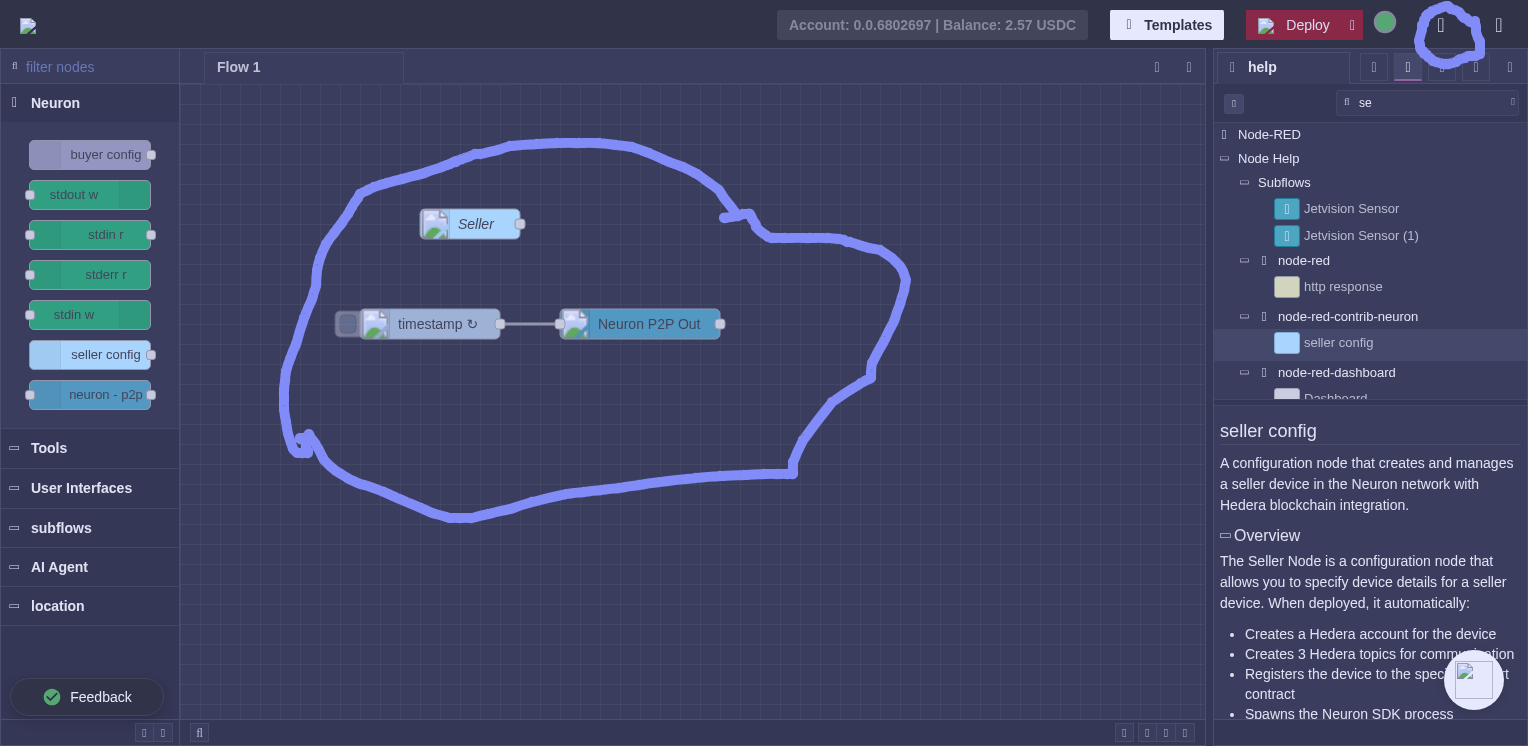Click seller config light-blue swatch icon
Image resolution: width=1528 pixels, height=746 pixels.
[x=1287, y=343]
